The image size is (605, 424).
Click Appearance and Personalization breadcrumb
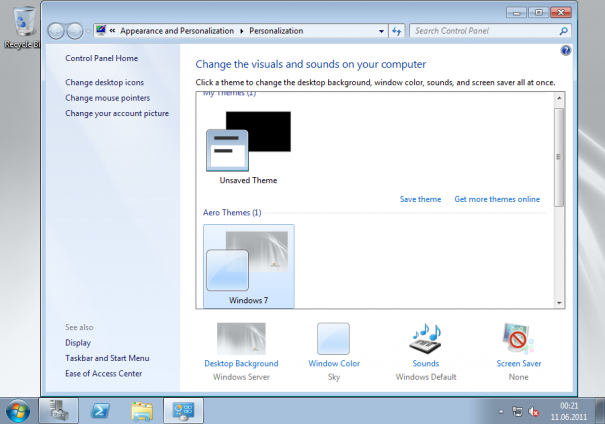tap(177, 31)
